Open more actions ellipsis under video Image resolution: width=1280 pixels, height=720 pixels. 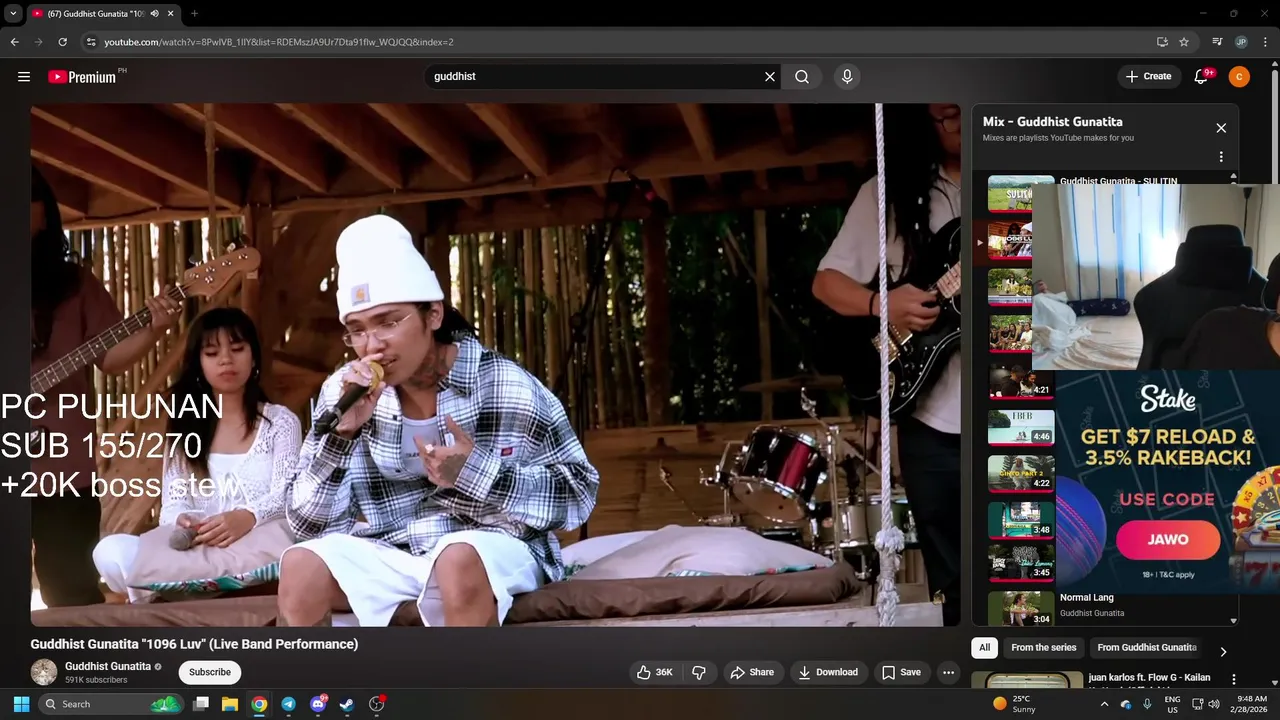click(949, 672)
